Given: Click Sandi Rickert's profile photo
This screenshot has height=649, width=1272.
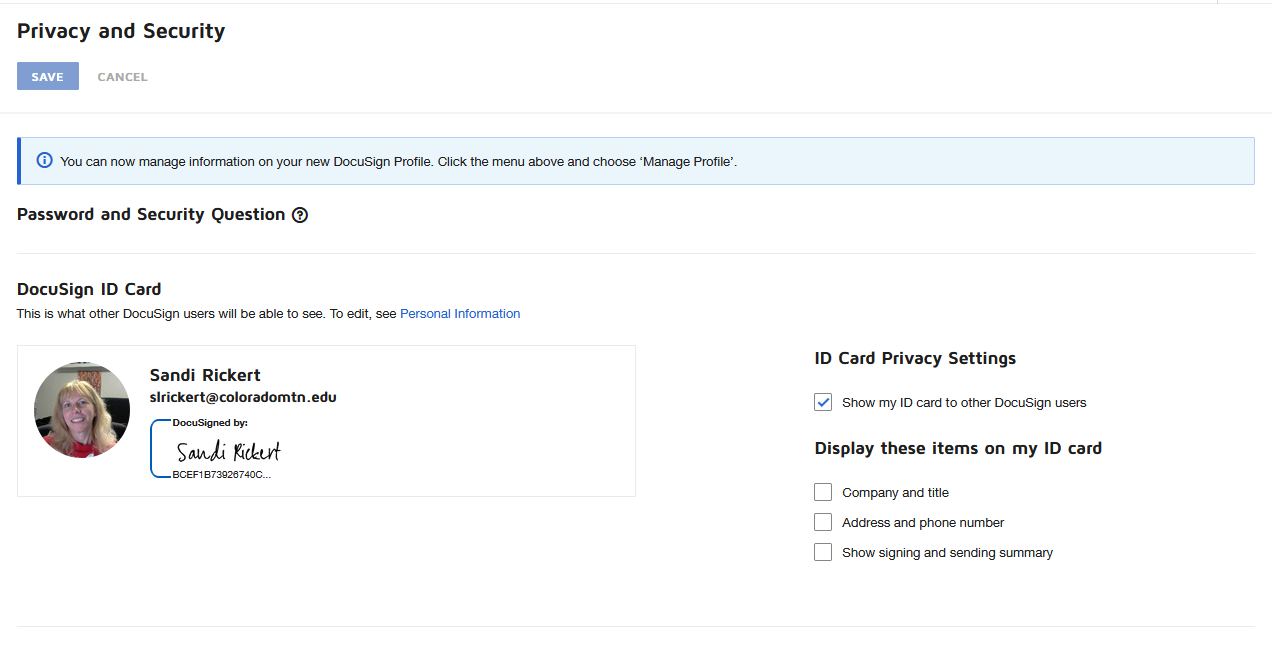Looking at the screenshot, I should (x=82, y=410).
